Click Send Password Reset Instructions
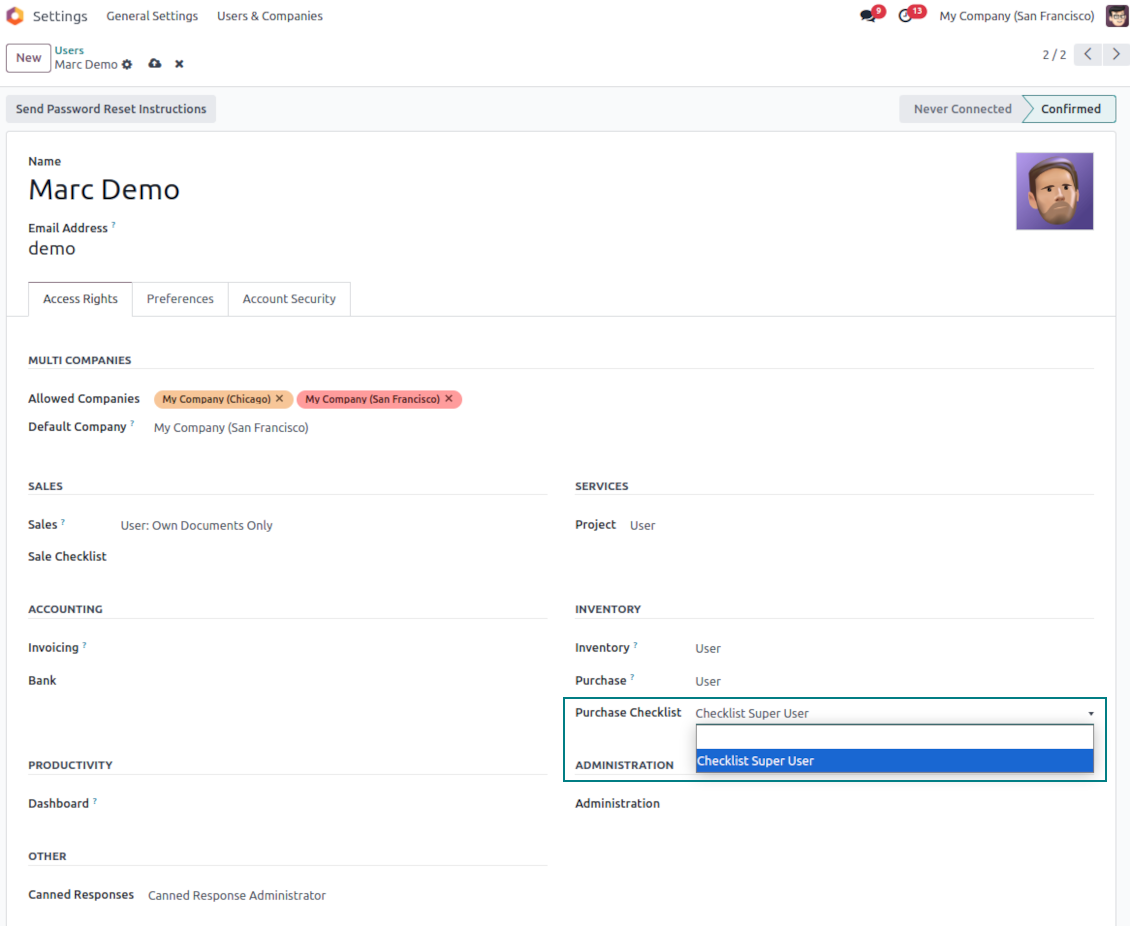The image size is (1130, 926). (110, 108)
